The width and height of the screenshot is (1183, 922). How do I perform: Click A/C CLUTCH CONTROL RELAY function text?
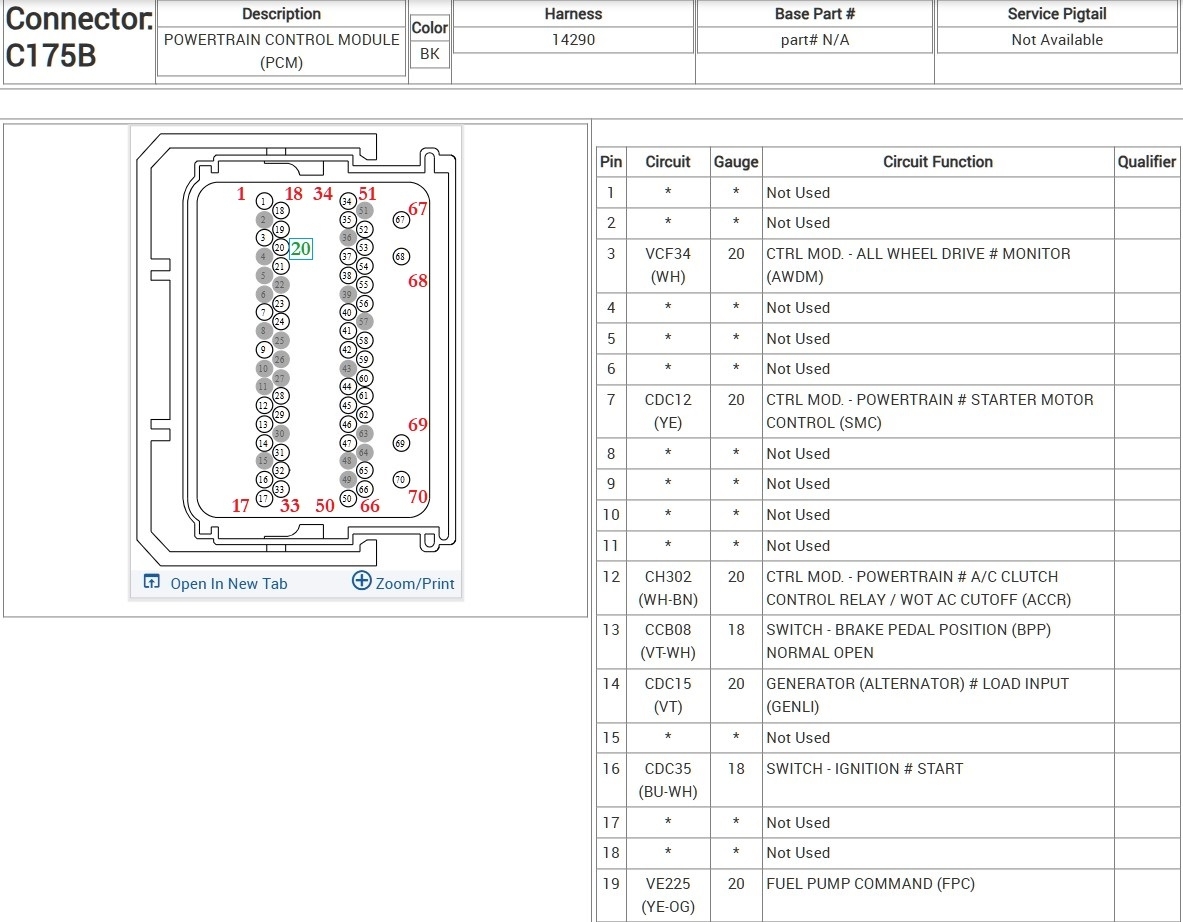pyautogui.click(x=918, y=588)
